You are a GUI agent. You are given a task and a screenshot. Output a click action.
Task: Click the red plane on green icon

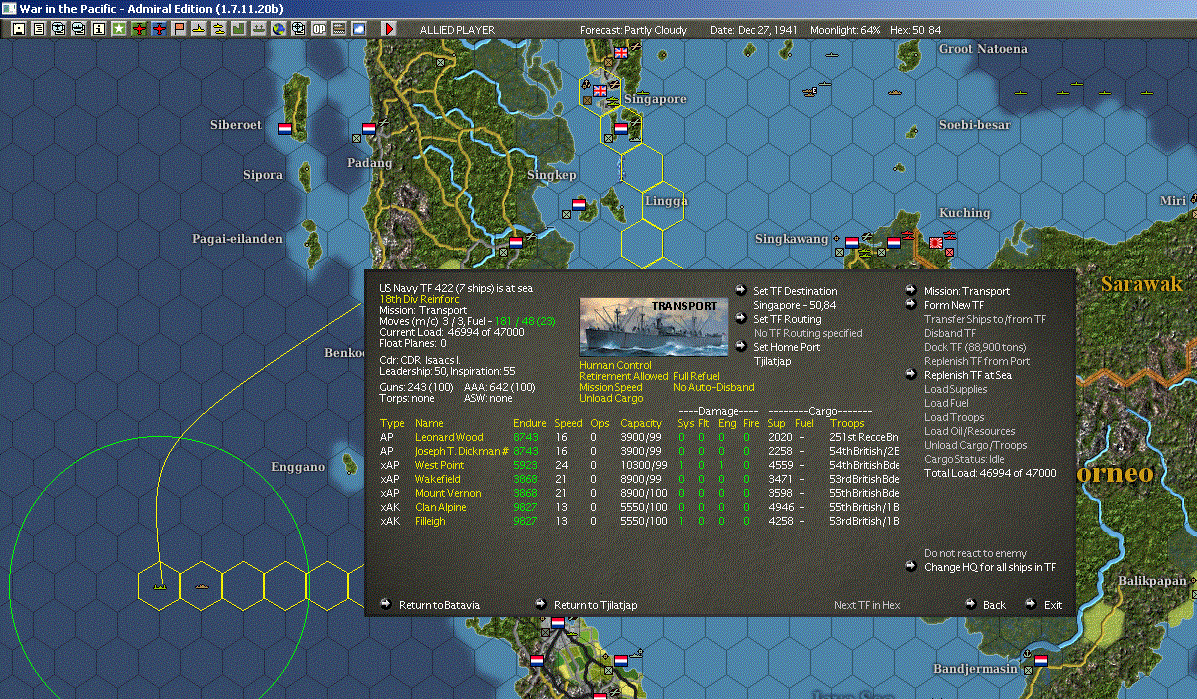(x=139, y=29)
